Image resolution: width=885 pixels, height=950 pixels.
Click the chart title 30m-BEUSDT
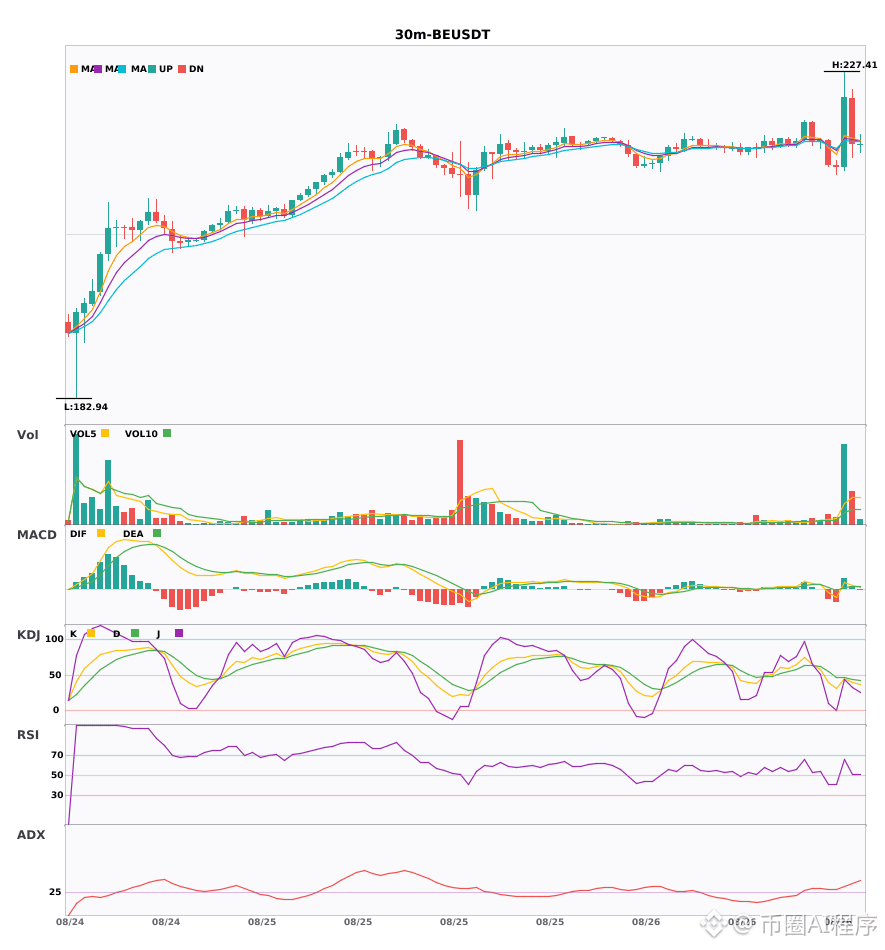442,35
